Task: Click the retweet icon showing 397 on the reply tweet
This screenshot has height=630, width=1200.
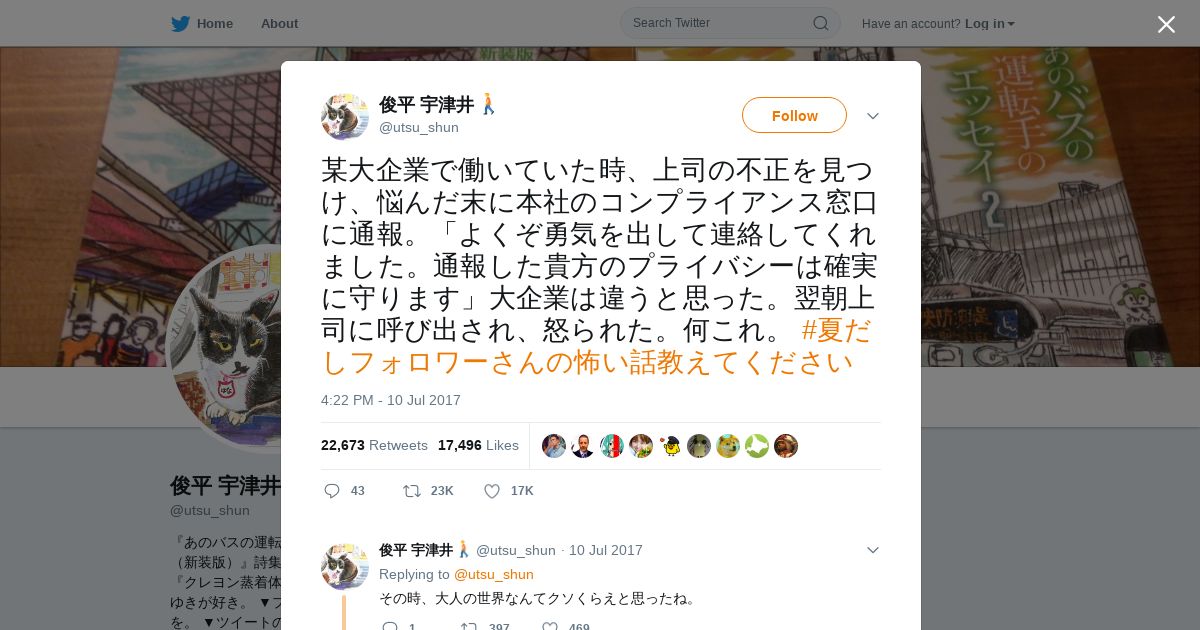Action: pos(468,627)
